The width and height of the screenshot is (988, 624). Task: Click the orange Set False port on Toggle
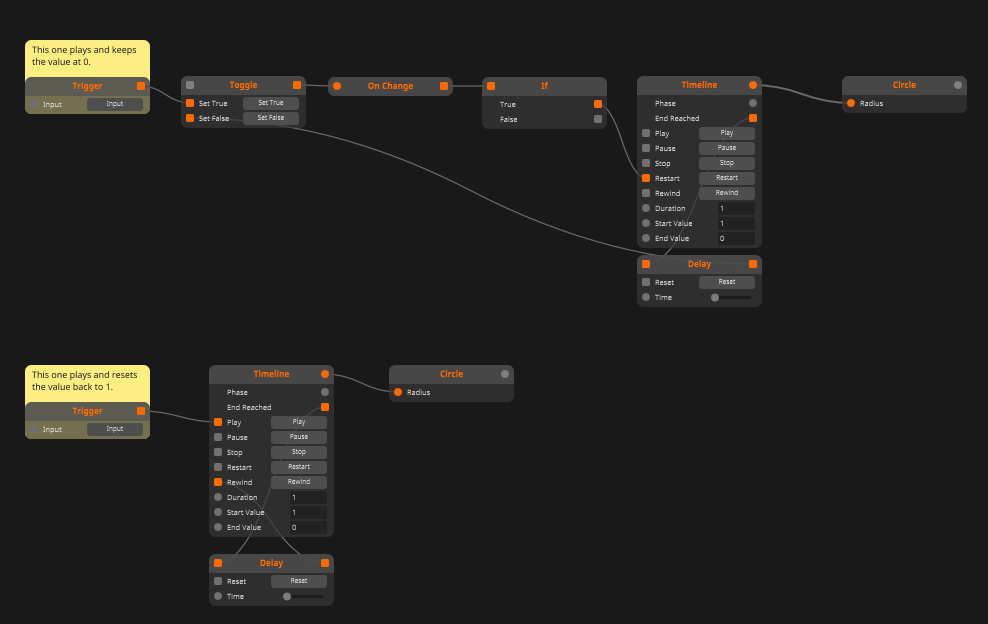(x=190, y=118)
